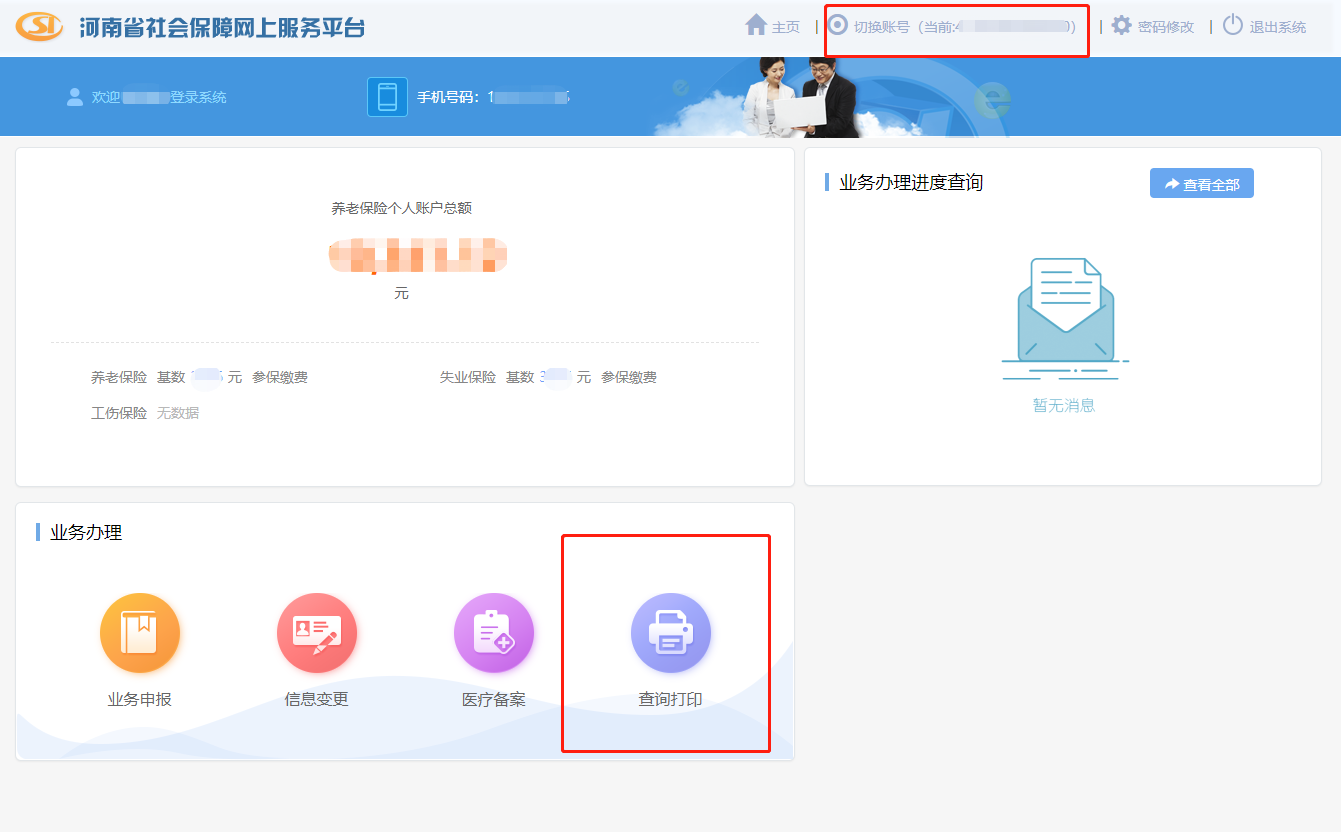
Task: Click 切换账号 text in the header
Action: 881,27
